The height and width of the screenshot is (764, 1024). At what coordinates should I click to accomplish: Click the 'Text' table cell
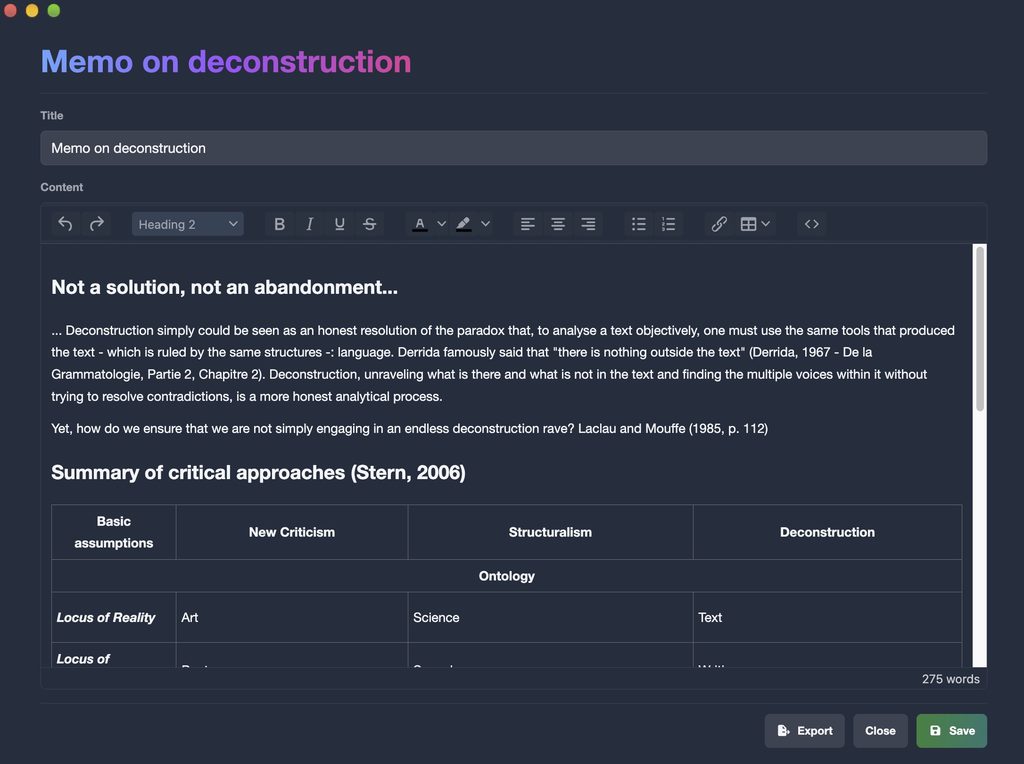[827, 618]
